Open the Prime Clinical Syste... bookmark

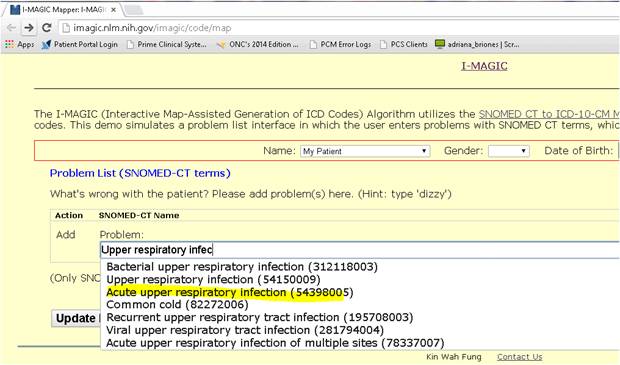point(167,44)
